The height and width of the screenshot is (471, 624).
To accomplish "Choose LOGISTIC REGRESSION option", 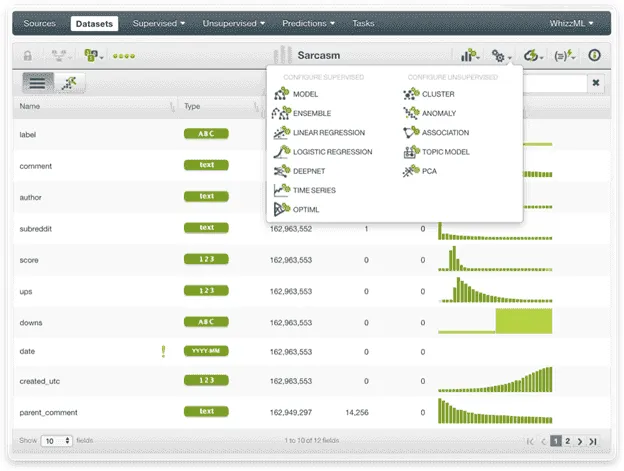I will 323,152.
